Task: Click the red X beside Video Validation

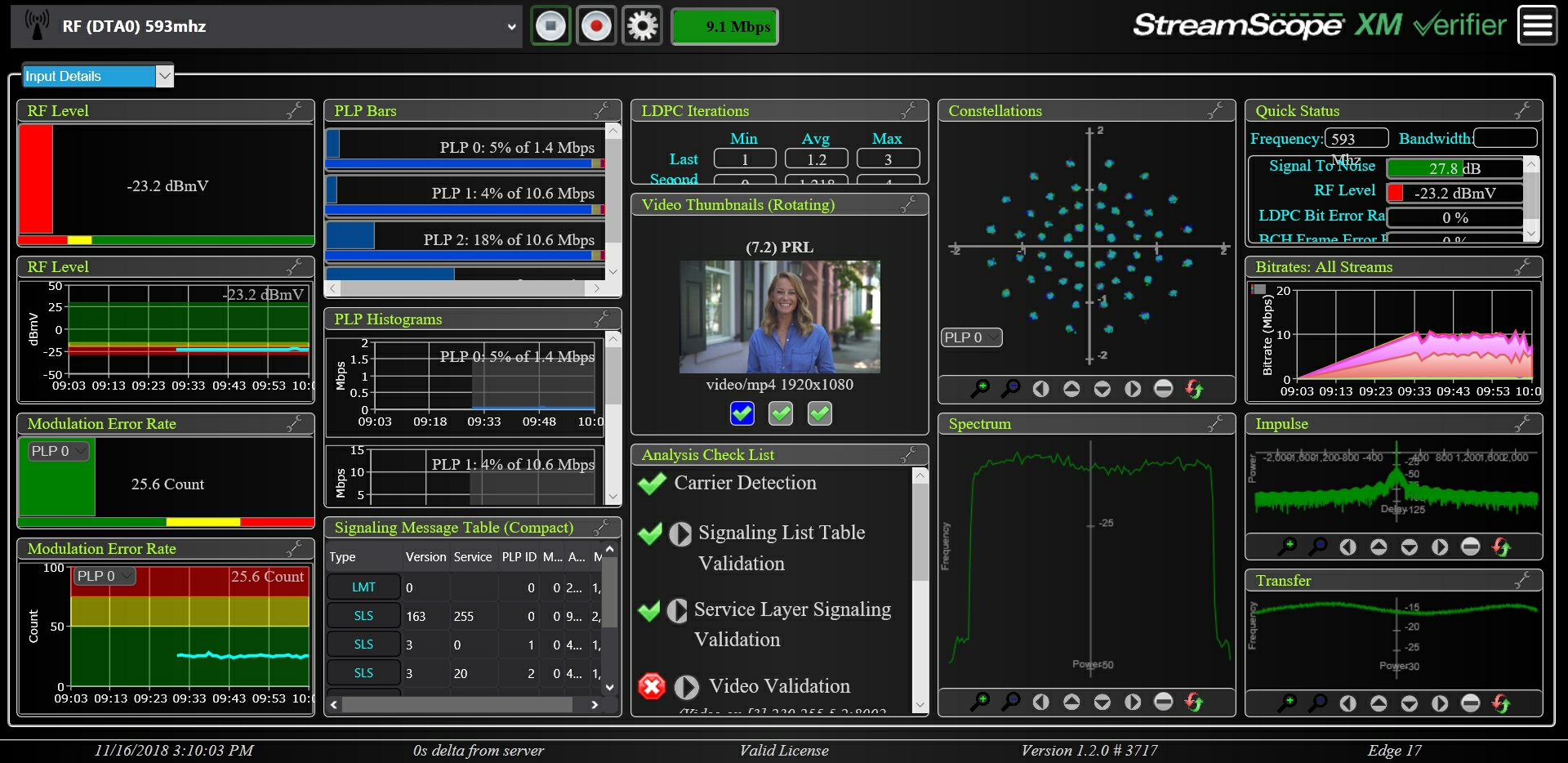Action: [x=652, y=686]
